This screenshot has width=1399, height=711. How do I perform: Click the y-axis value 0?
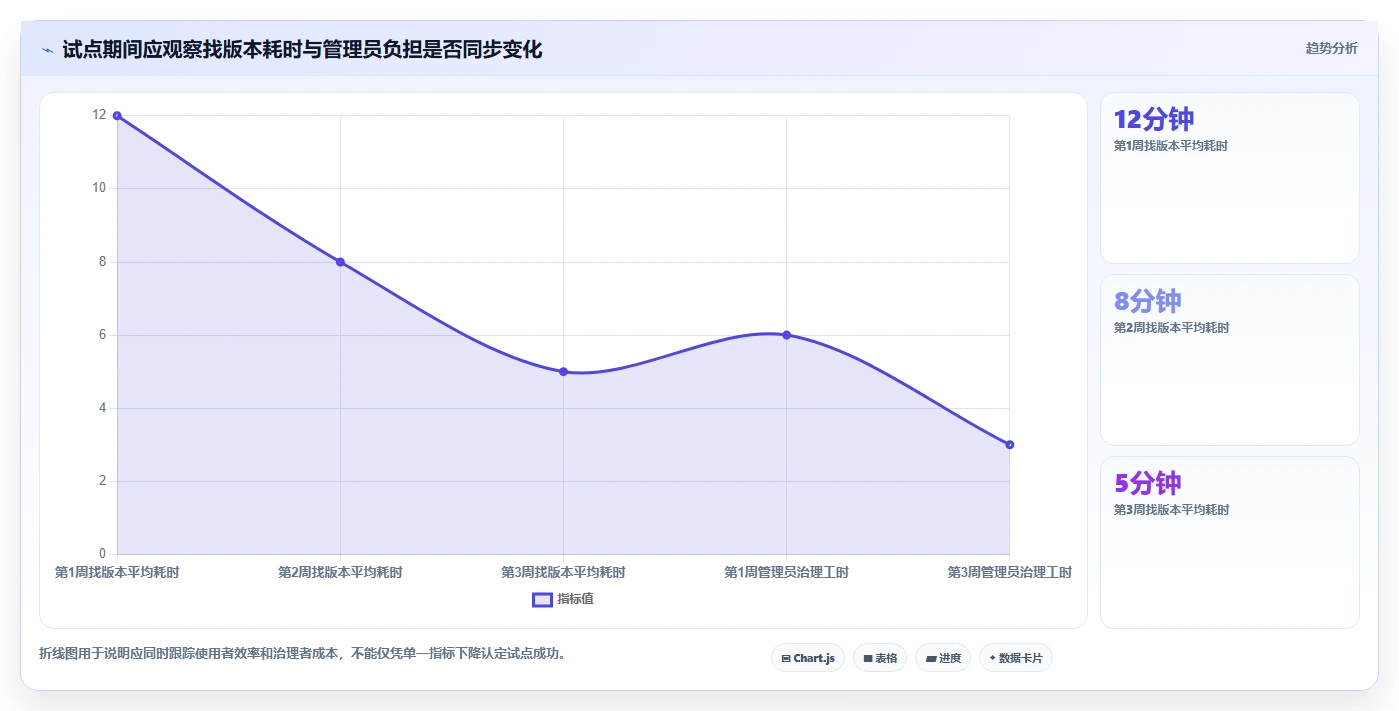102,553
